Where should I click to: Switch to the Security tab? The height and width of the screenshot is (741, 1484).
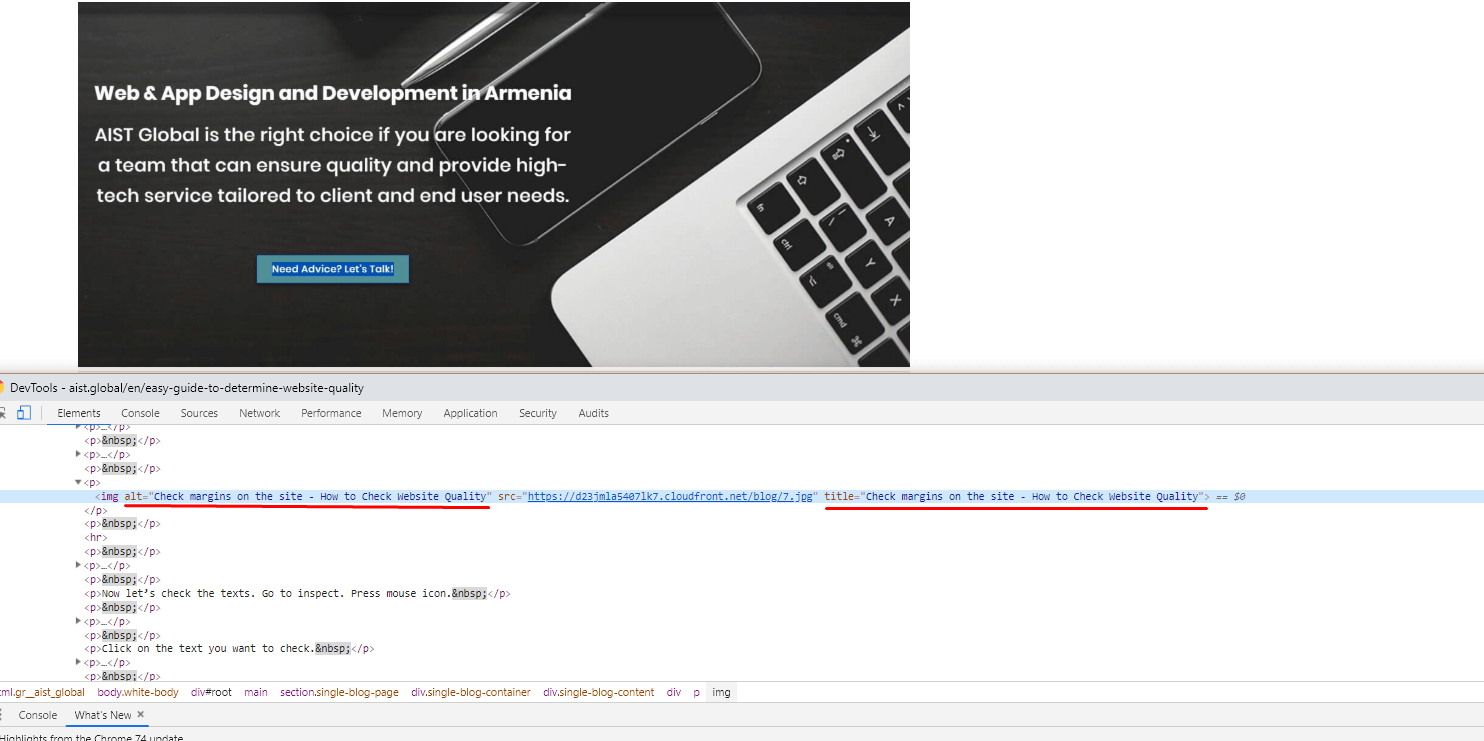(x=538, y=413)
